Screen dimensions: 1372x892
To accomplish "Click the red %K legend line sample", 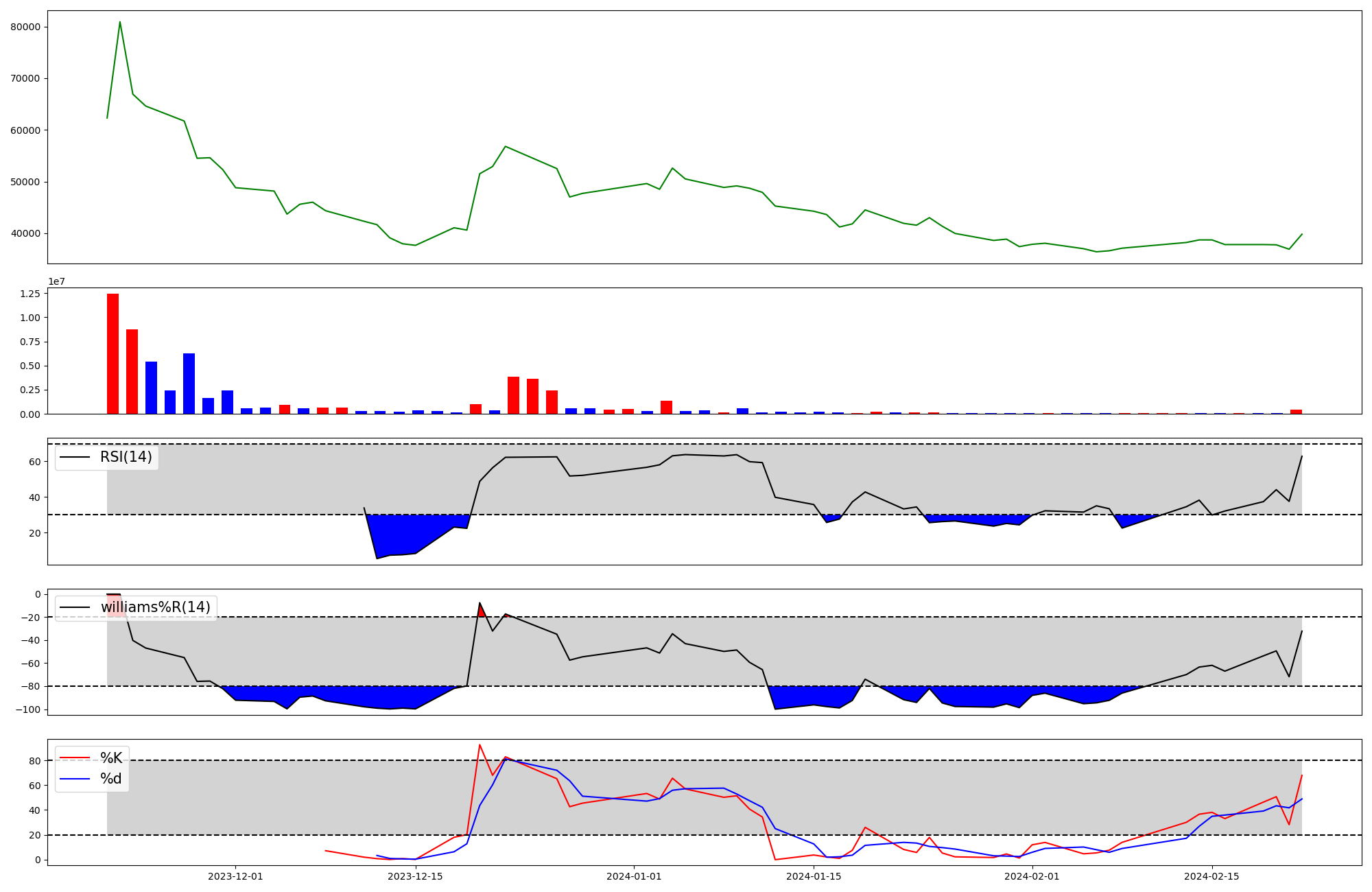I will [x=75, y=758].
